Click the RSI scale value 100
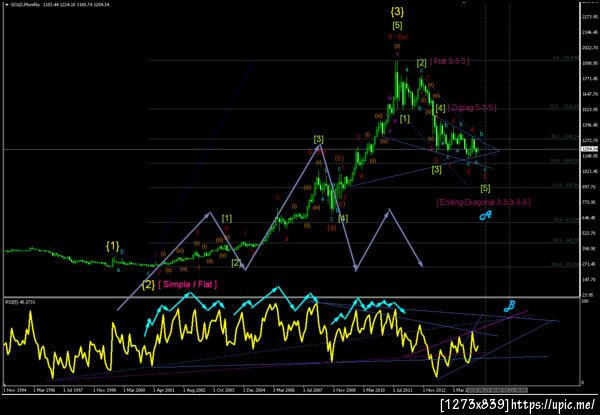 pyautogui.click(x=585, y=302)
